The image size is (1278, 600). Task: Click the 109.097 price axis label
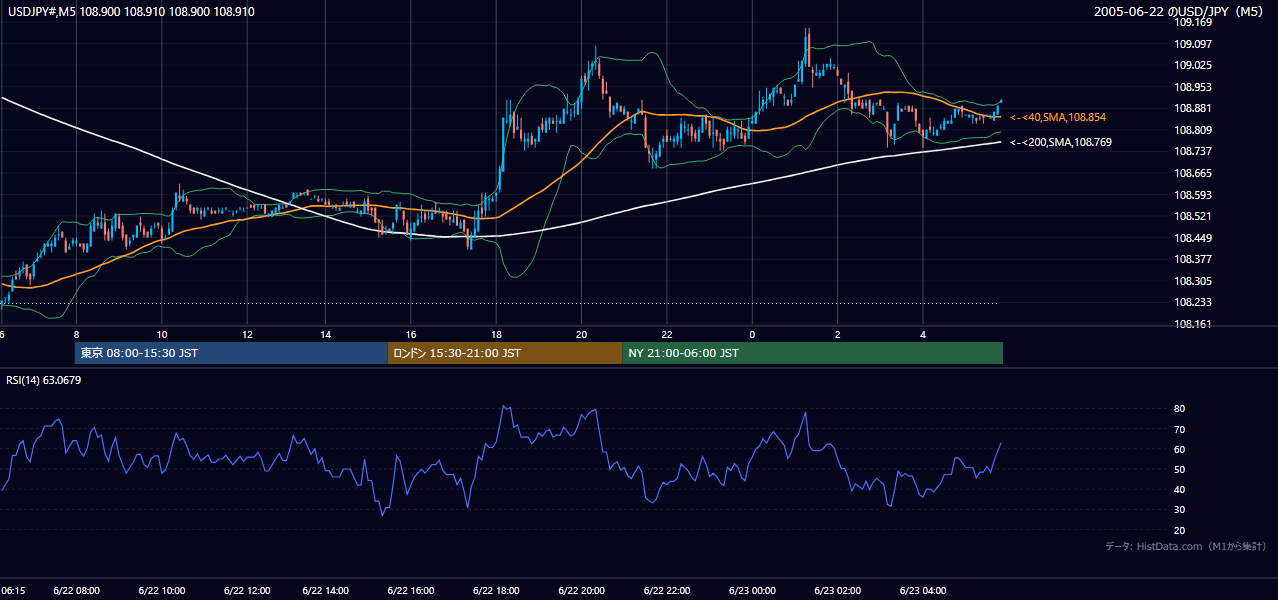coord(1191,44)
